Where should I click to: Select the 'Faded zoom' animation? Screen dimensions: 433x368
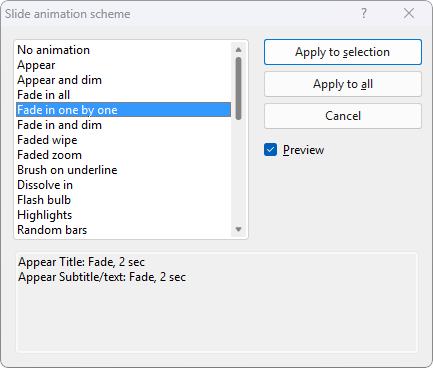point(123,155)
